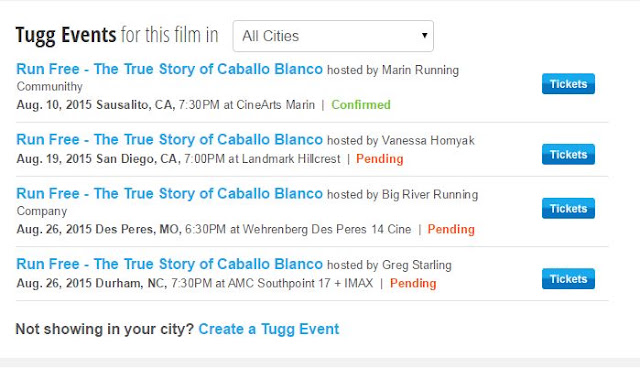640x368 pixels.
Task: Get Tickets for the Des Peres screening
Action: [x=568, y=208]
